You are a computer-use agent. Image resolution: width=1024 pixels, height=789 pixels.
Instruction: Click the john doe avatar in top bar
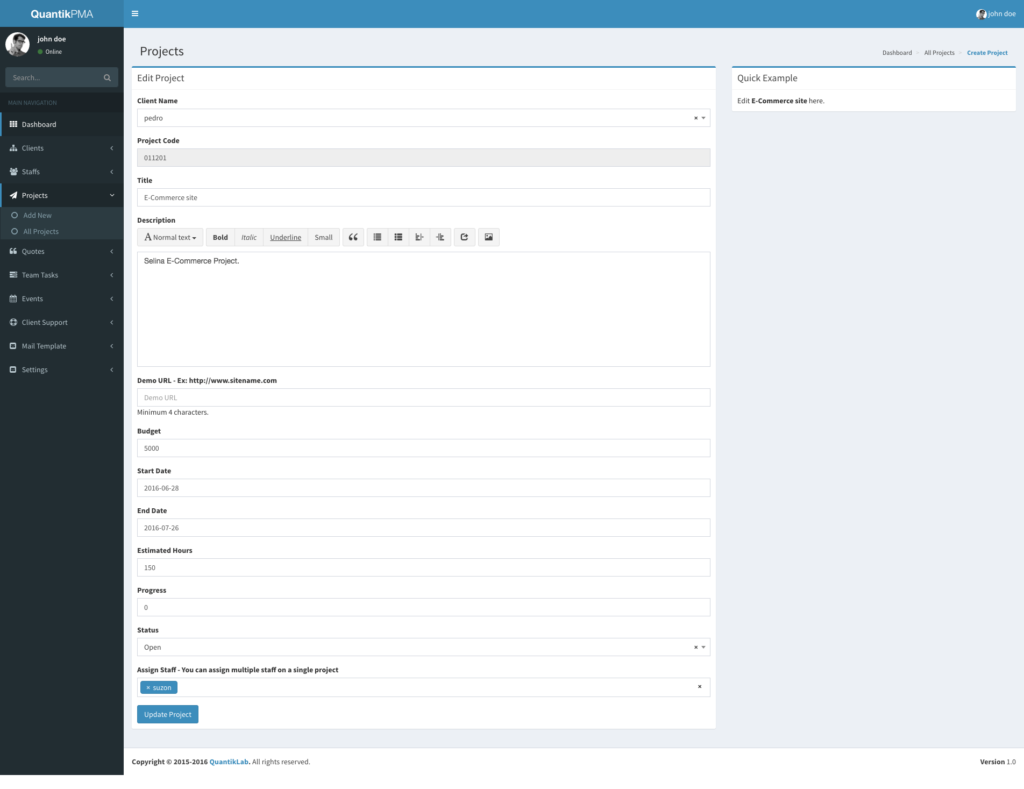(x=981, y=14)
